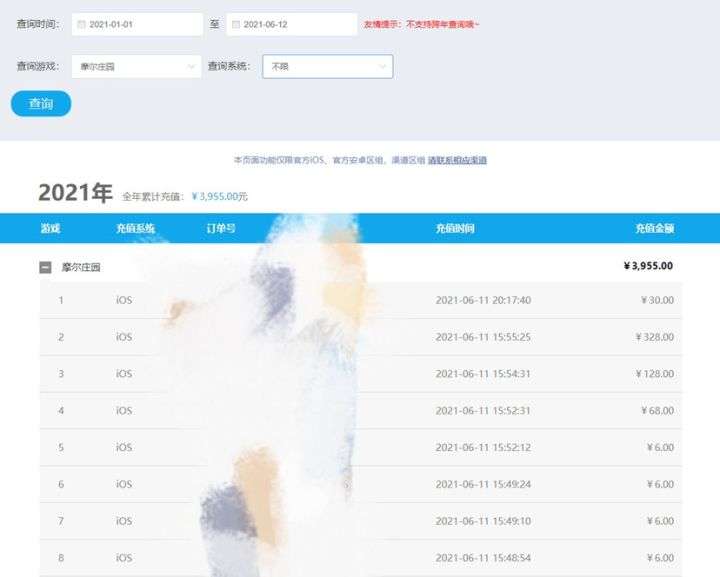720x577 pixels.
Task: Click the 查询 search button
Action: pyautogui.click(x=41, y=104)
